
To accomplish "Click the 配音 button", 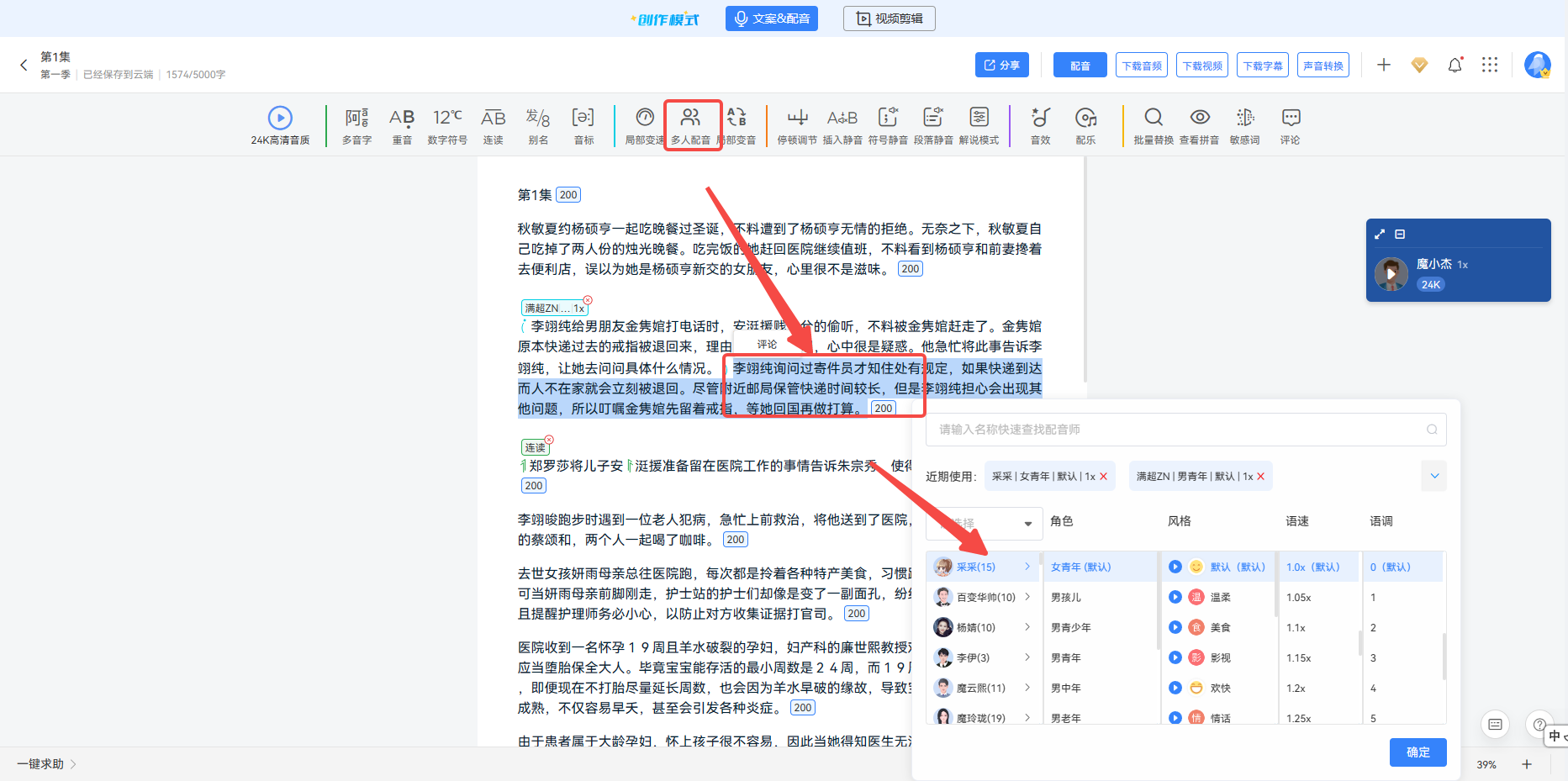I will coord(1080,65).
